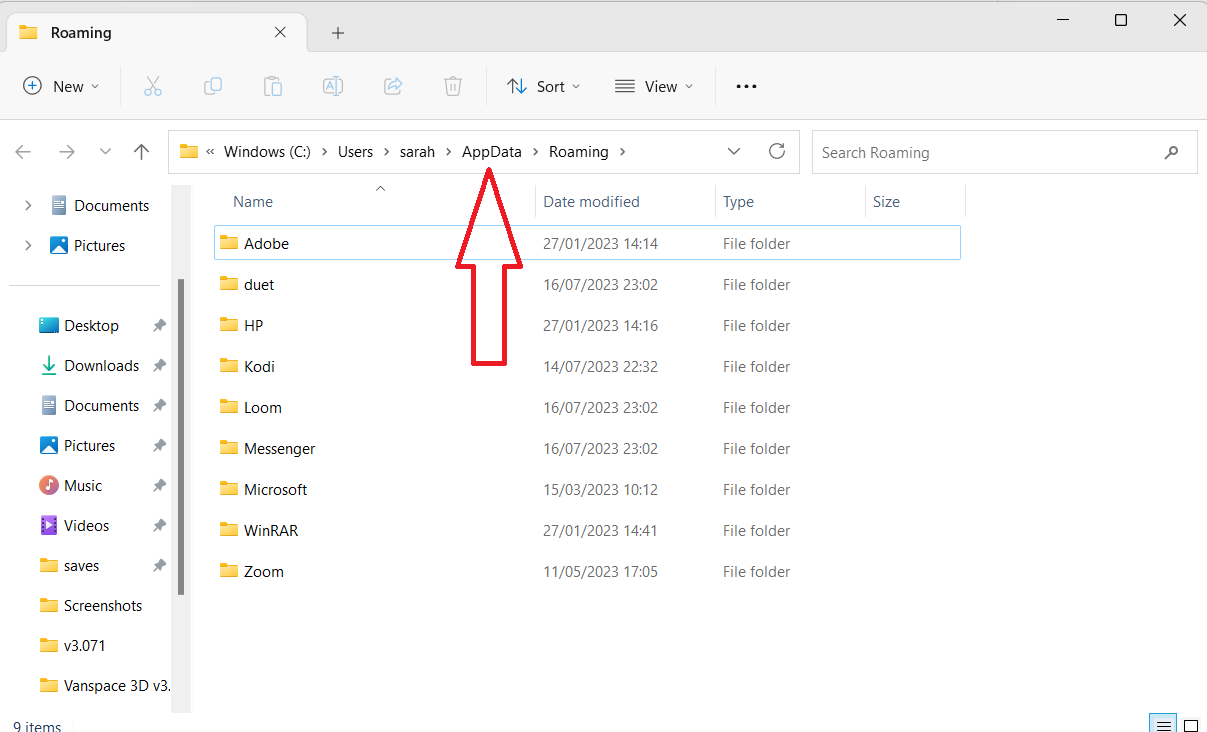The height and width of the screenshot is (732, 1207).
Task: Click the search magnifier icon
Action: pyautogui.click(x=1172, y=153)
